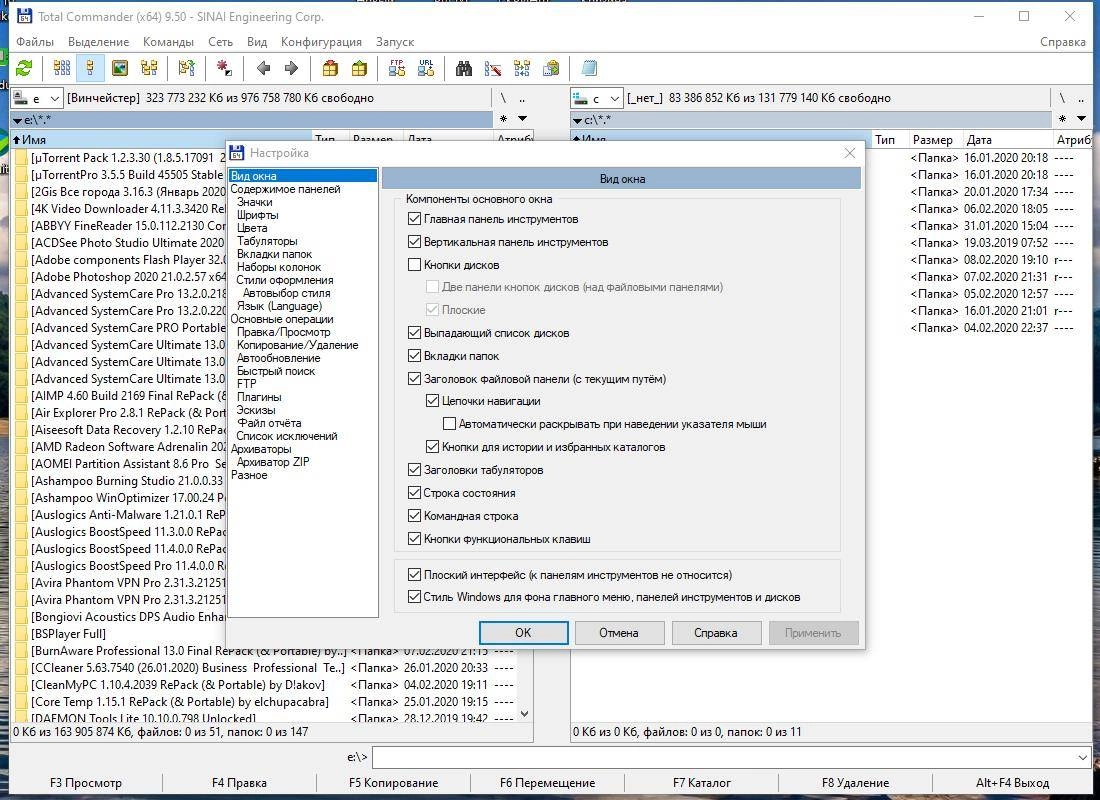Go back with the left arrow icon
Screen dimensions: 1100x800
pyautogui.click(x=263, y=68)
